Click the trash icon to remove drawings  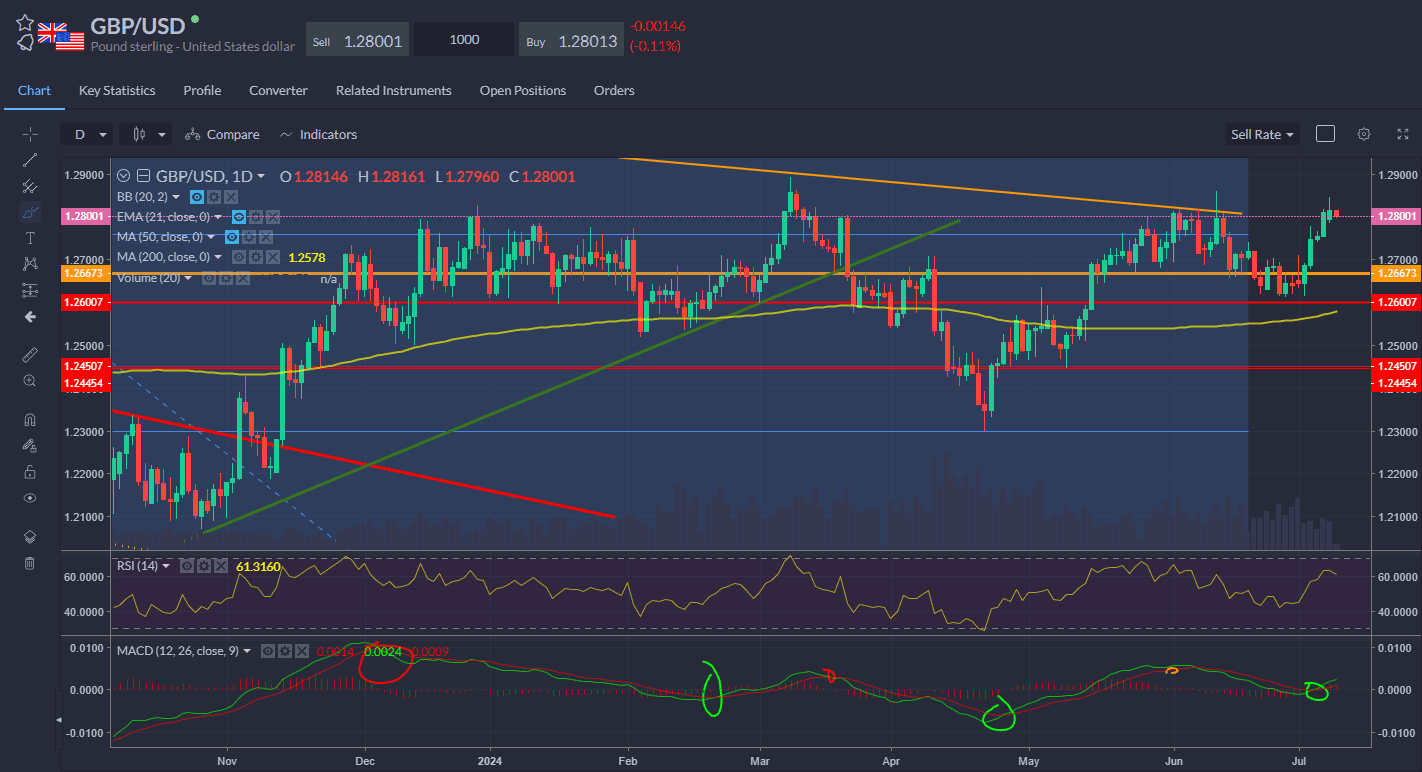[x=30, y=563]
